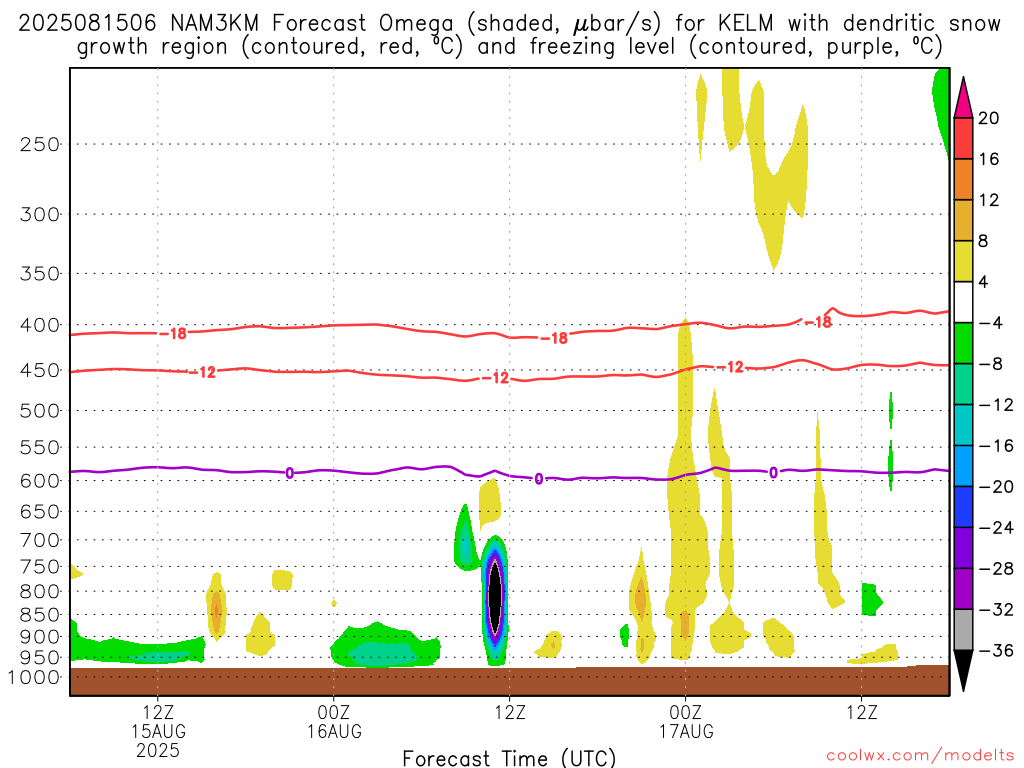This screenshot has height=768, width=1024.
Task: Click the 00Z 16AUG time label
Action: coord(334,721)
